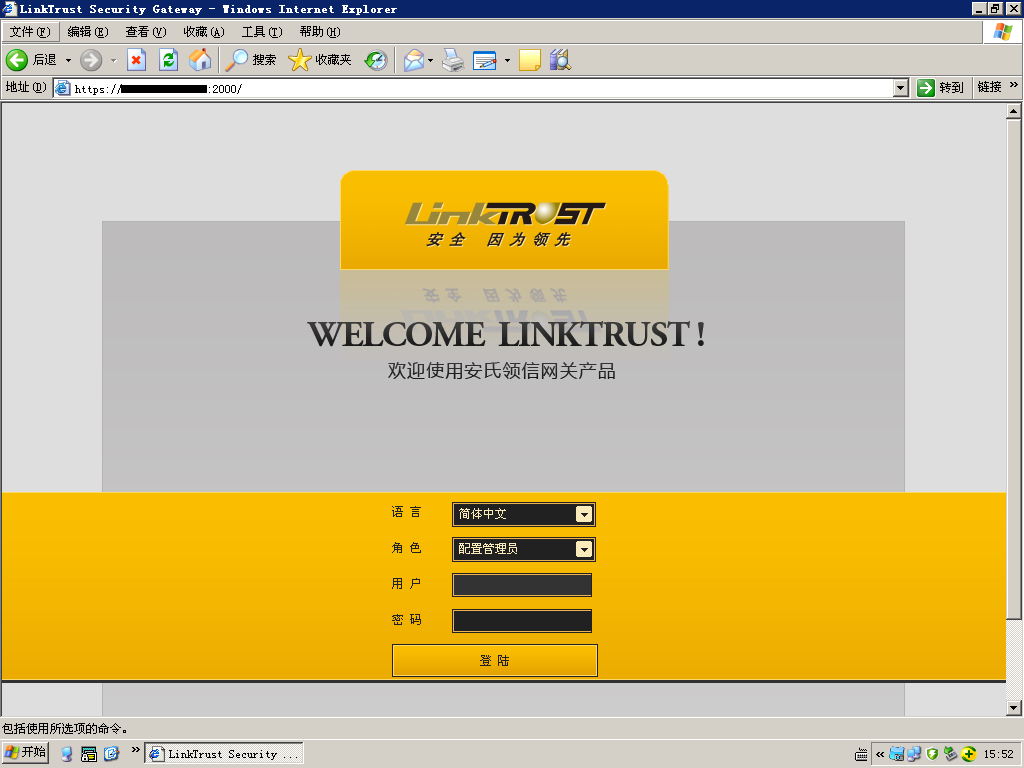Click the Forward arrow icon
Viewport: 1024px width, 768px height.
click(91, 60)
